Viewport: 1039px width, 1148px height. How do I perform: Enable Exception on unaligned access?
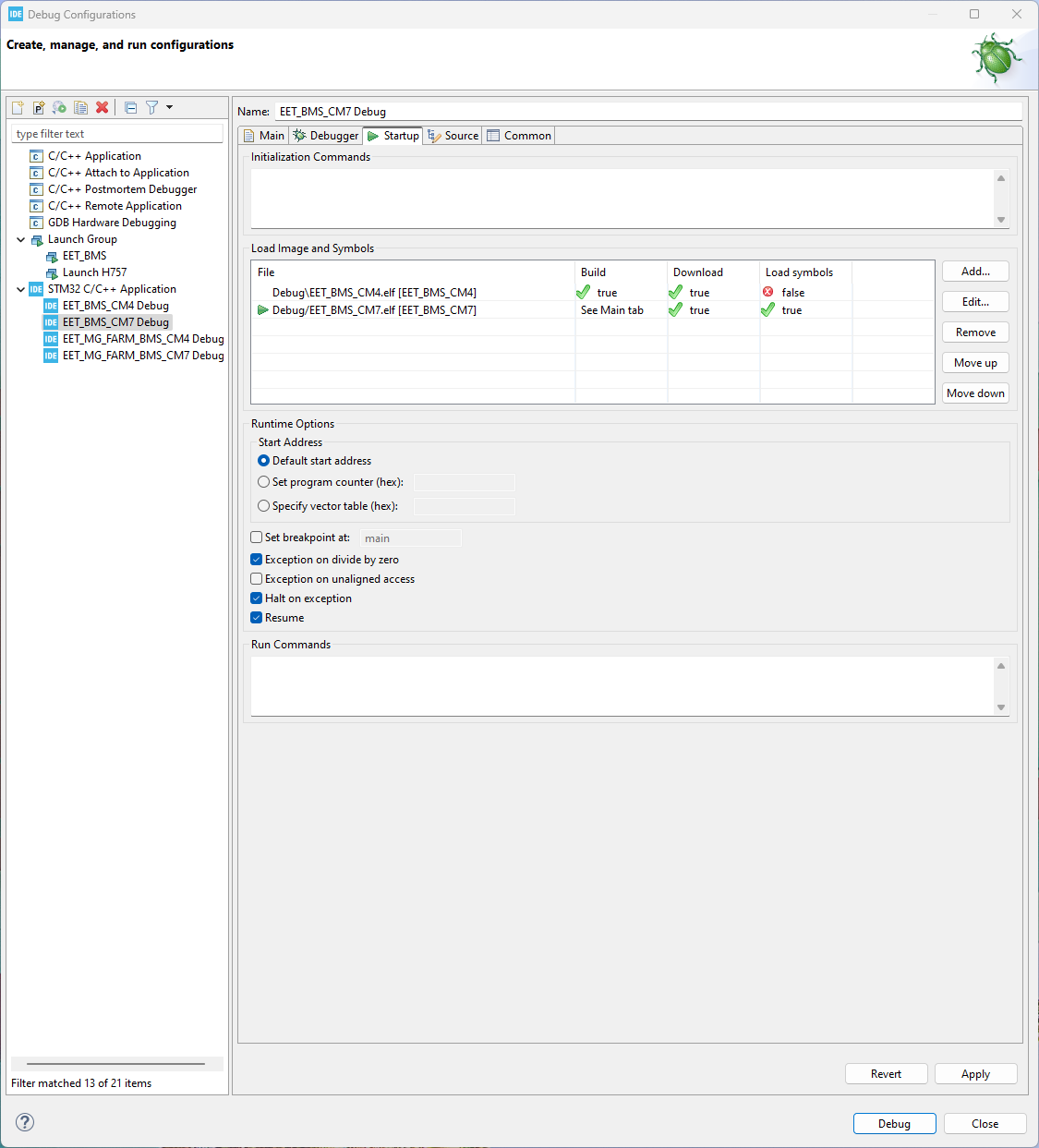[x=257, y=579]
